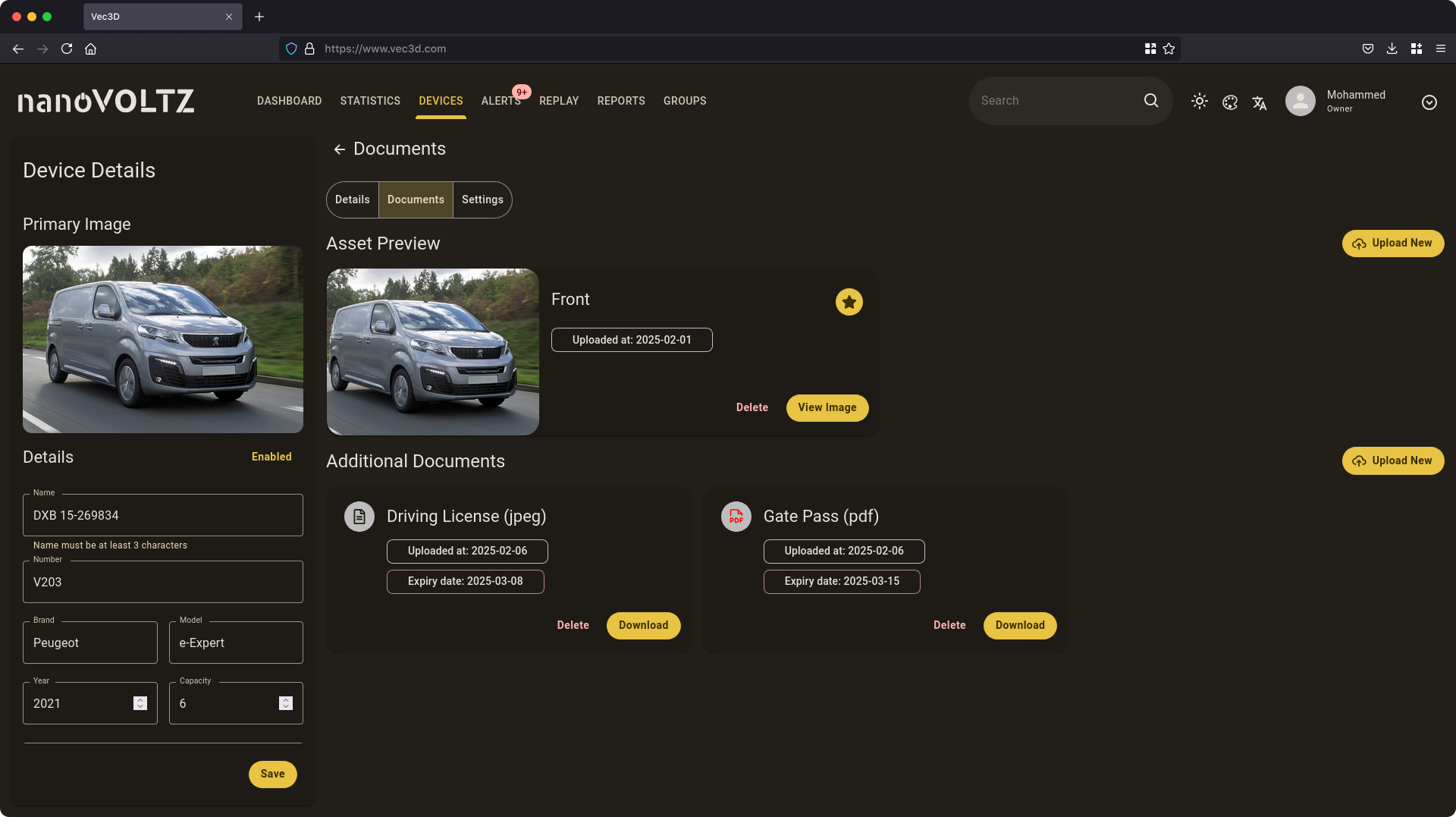Screen dimensions: 1456x817
Task: Click the Name input field
Action: [163, 515]
